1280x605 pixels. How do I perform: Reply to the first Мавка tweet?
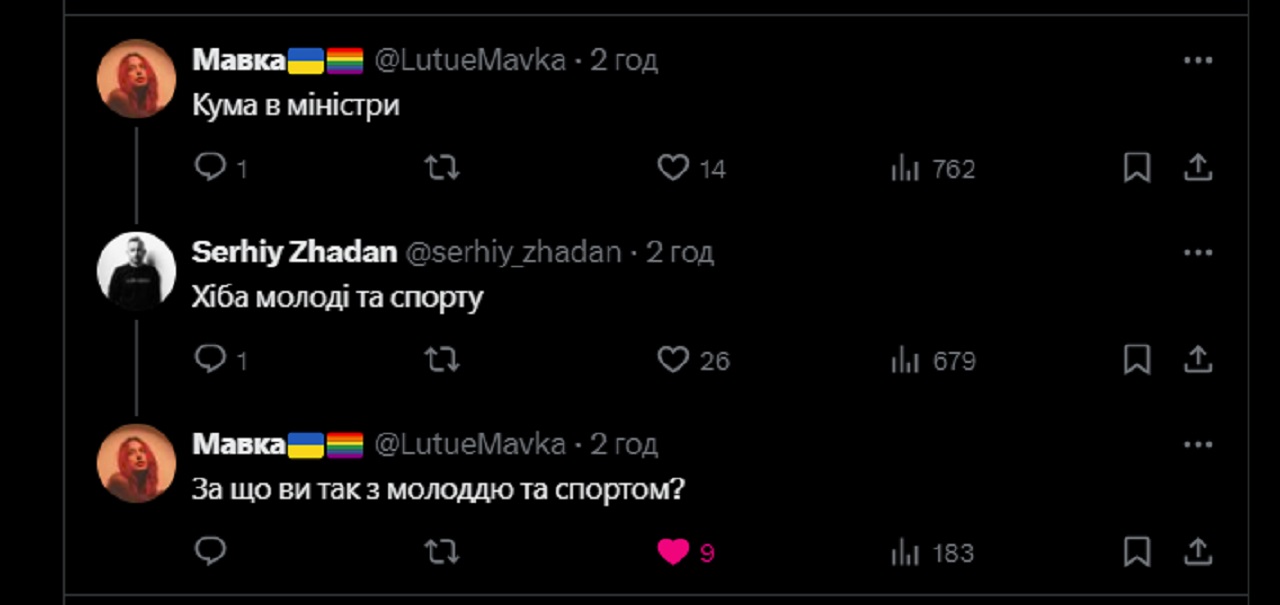tap(210, 168)
